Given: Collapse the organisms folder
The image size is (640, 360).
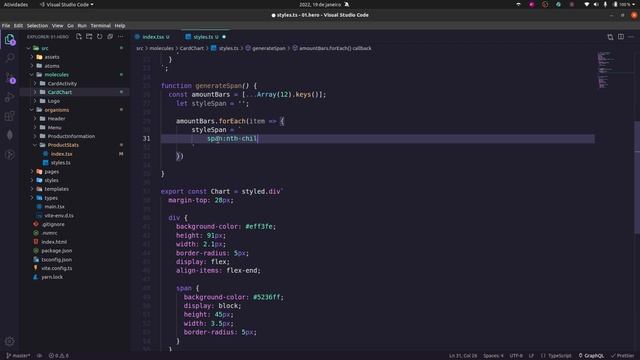Looking at the screenshot, I should (x=56, y=110).
